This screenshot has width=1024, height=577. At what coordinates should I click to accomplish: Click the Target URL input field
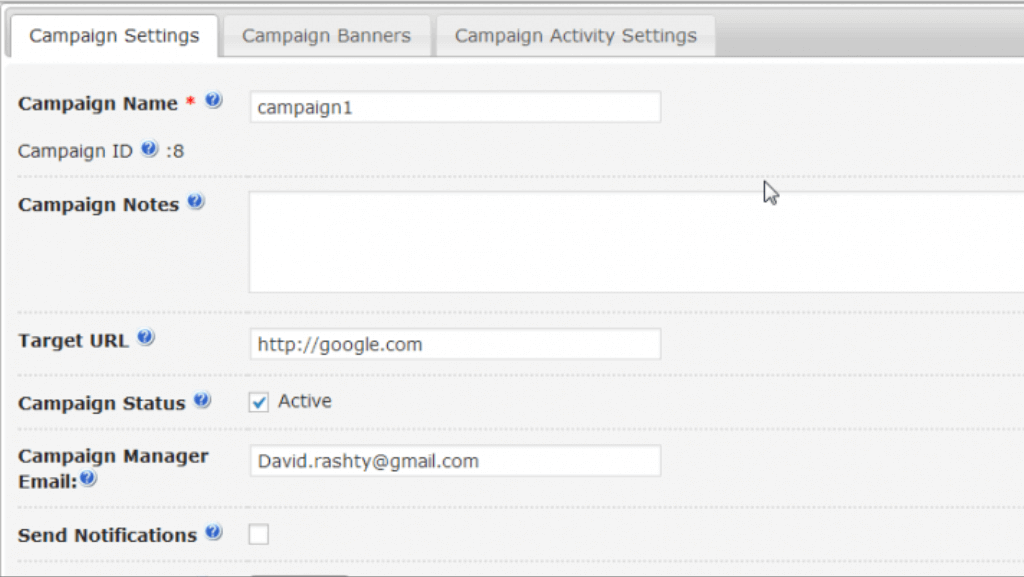tap(455, 344)
